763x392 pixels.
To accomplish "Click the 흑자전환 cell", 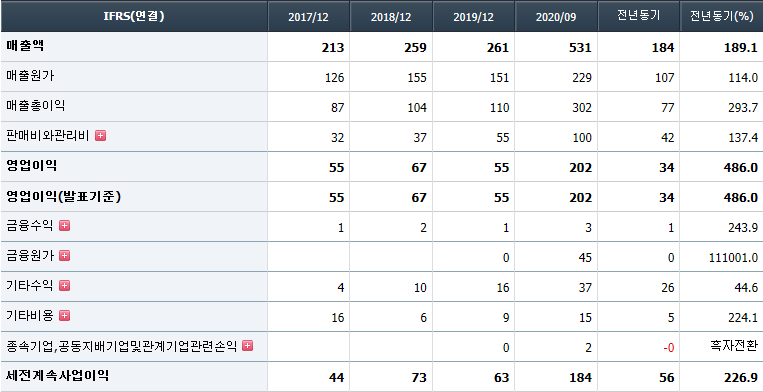I will coord(734,346).
